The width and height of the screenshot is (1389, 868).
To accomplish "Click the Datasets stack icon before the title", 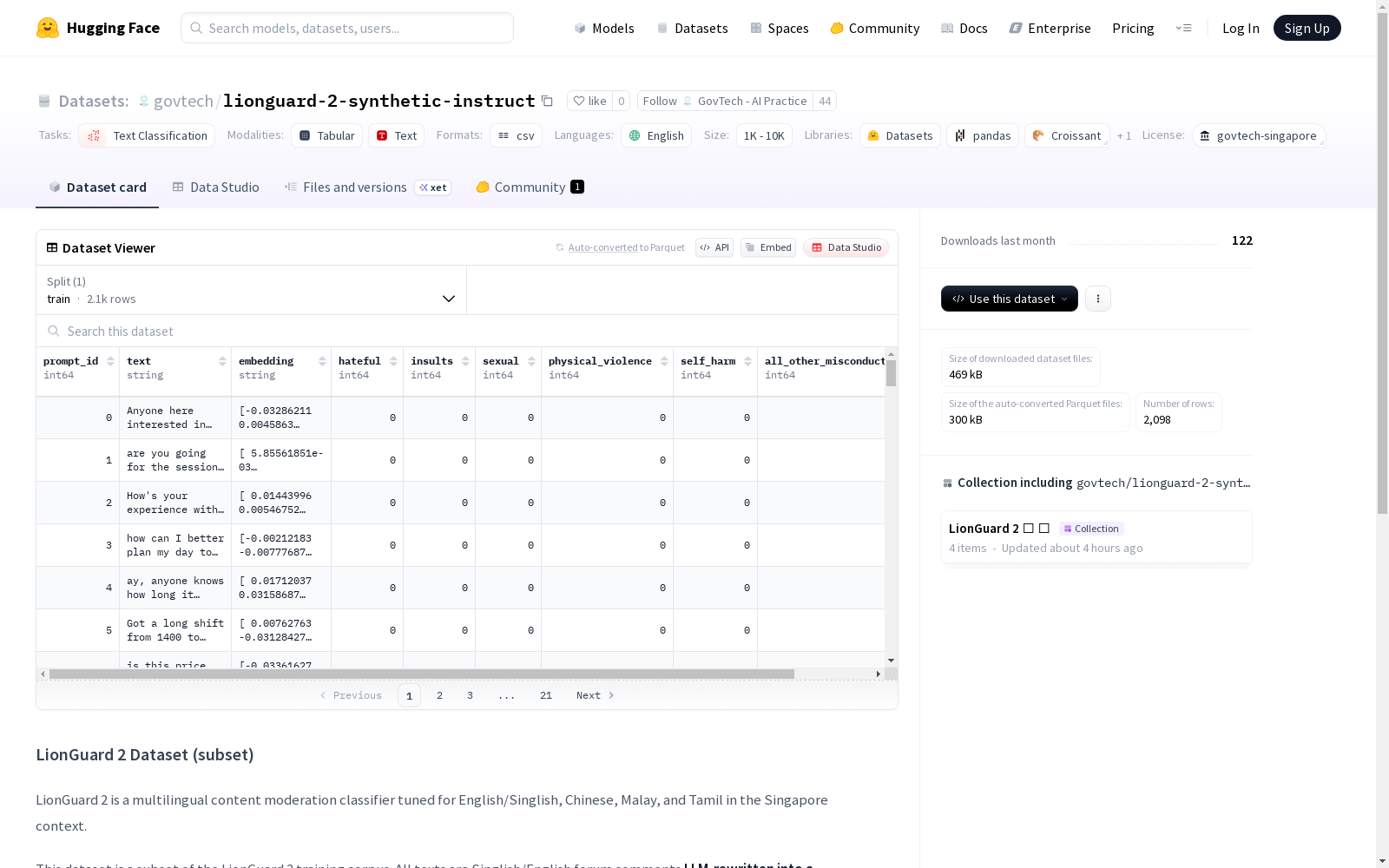I will (44, 101).
